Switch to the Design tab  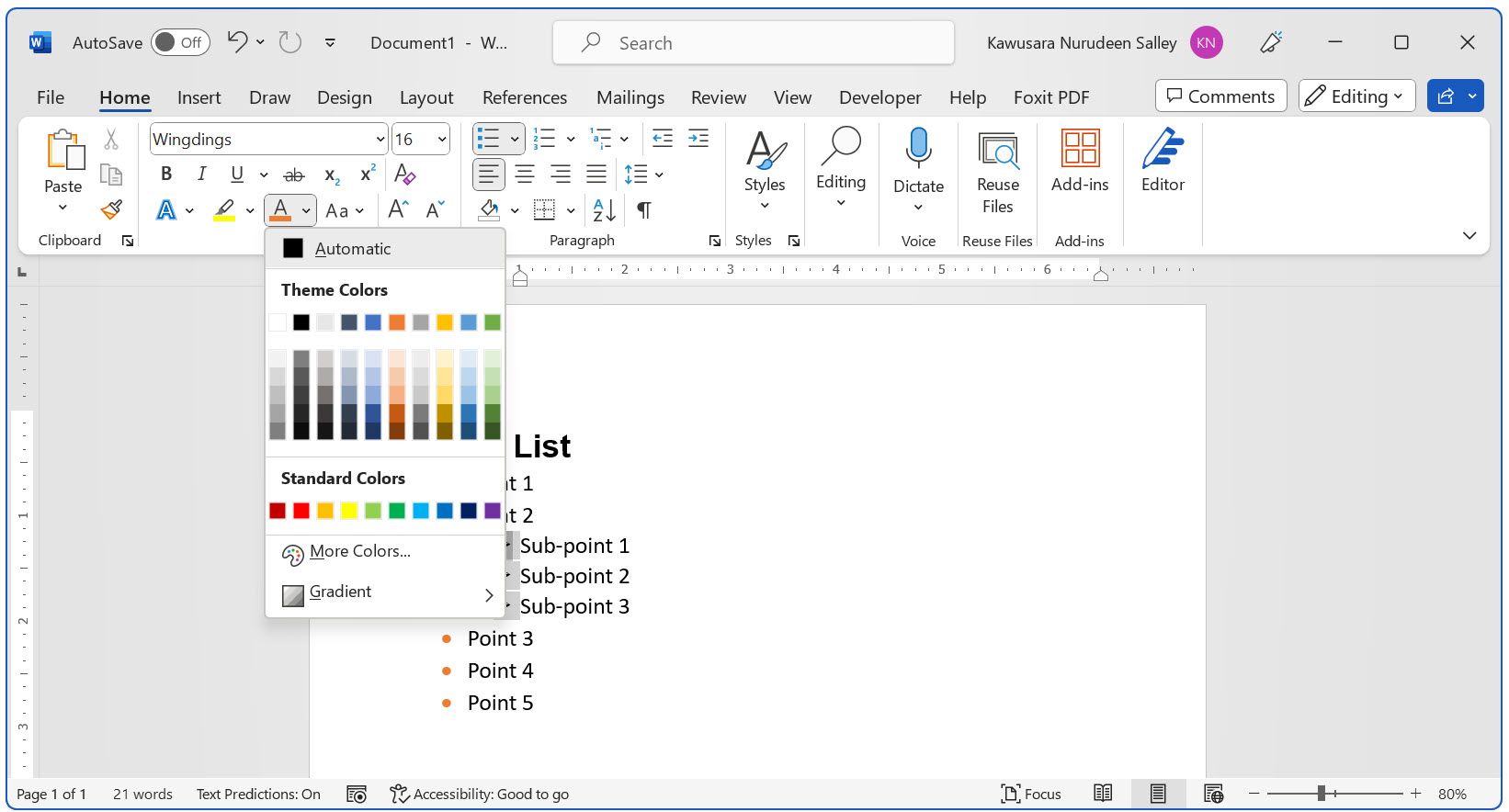coord(345,97)
